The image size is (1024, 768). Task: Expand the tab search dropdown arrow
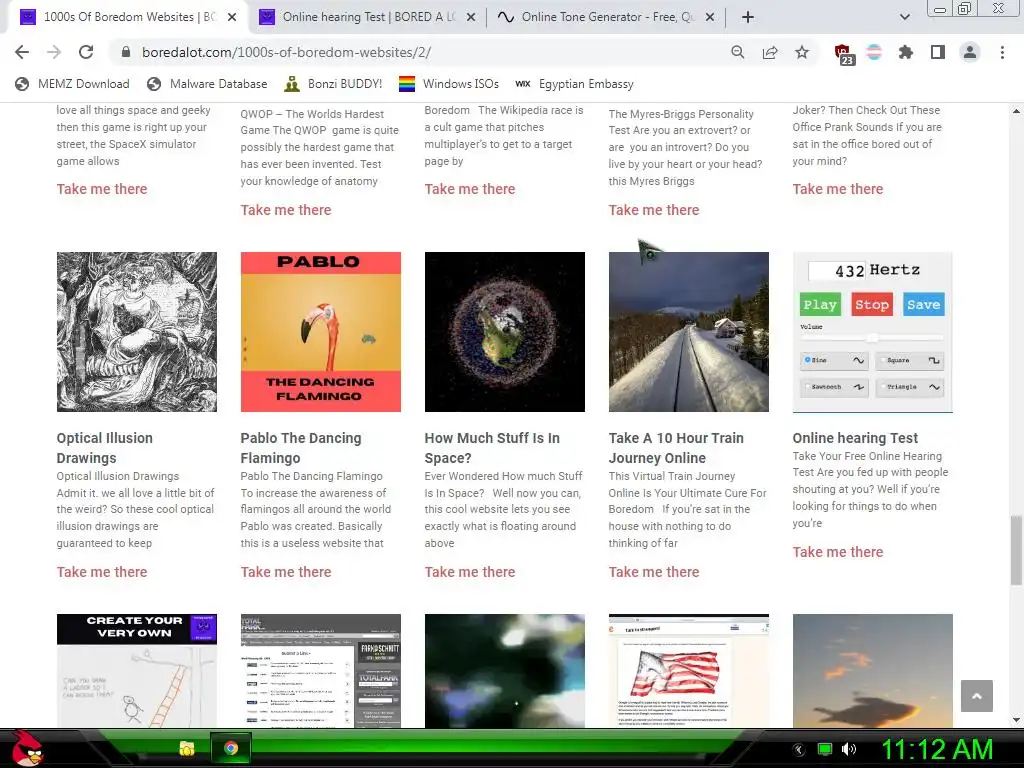tap(904, 17)
